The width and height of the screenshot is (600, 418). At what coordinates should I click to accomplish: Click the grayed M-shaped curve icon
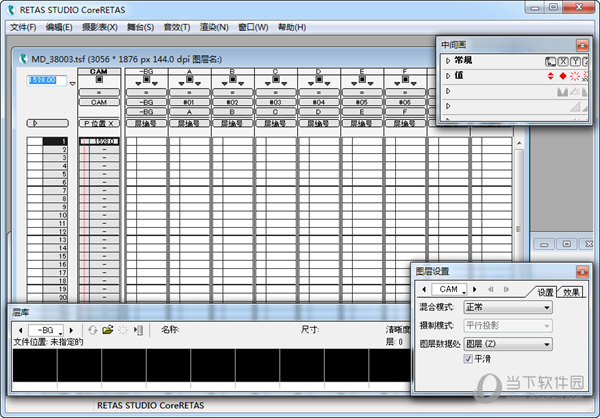[x=562, y=92]
